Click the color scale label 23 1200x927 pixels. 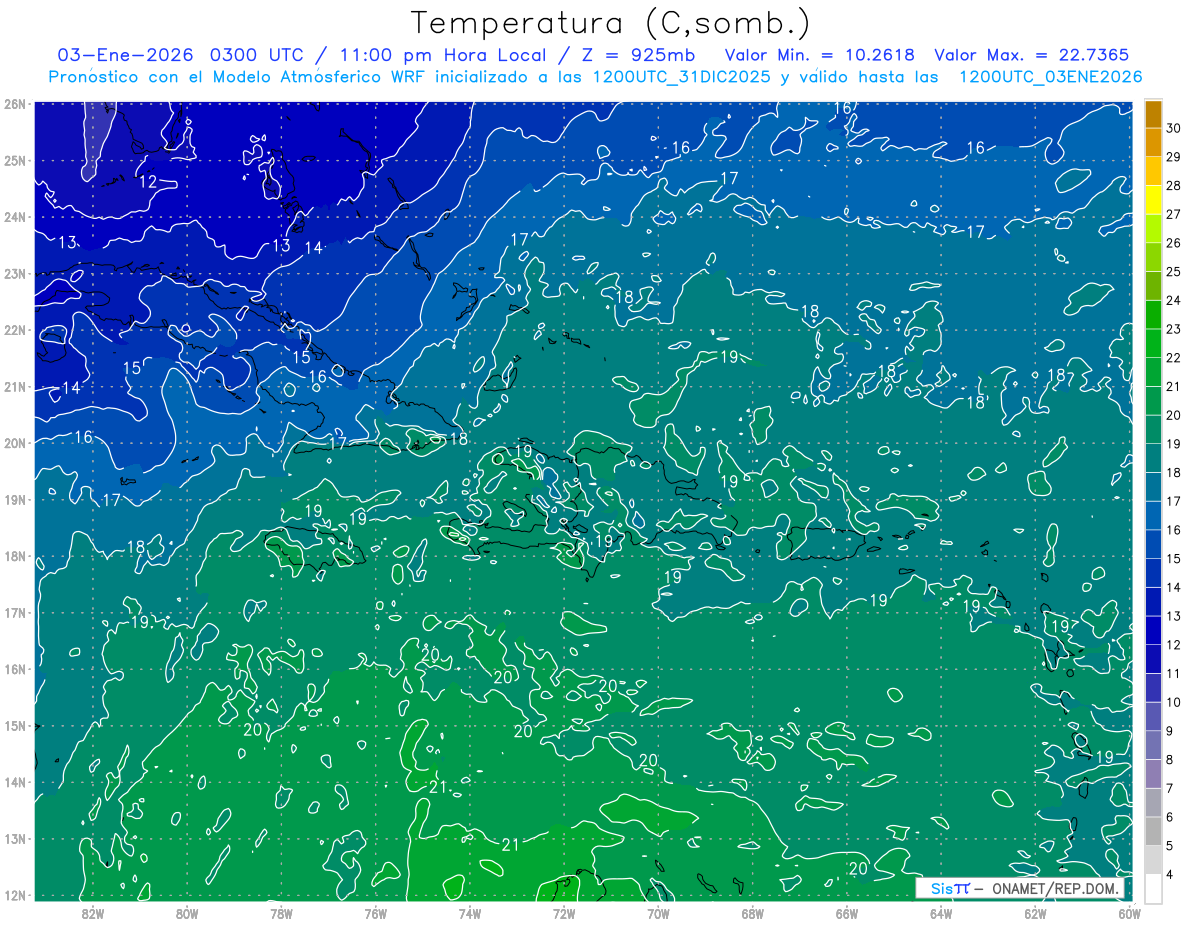pyautogui.click(x=1174, y=329)
